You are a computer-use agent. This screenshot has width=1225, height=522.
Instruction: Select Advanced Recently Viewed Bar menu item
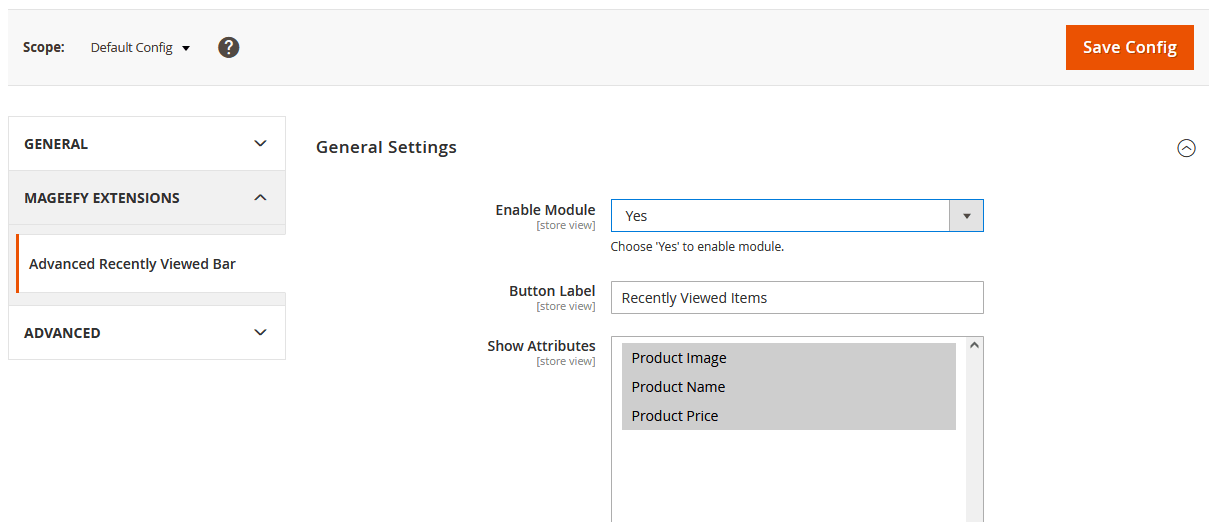[x=132, y=264]
